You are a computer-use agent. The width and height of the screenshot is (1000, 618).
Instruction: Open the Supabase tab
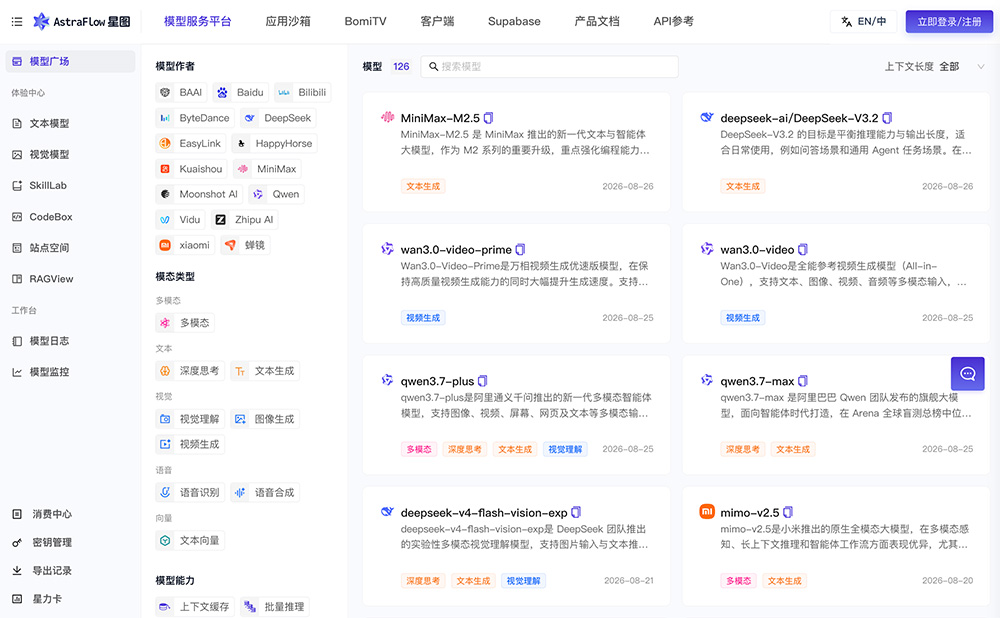514,21
